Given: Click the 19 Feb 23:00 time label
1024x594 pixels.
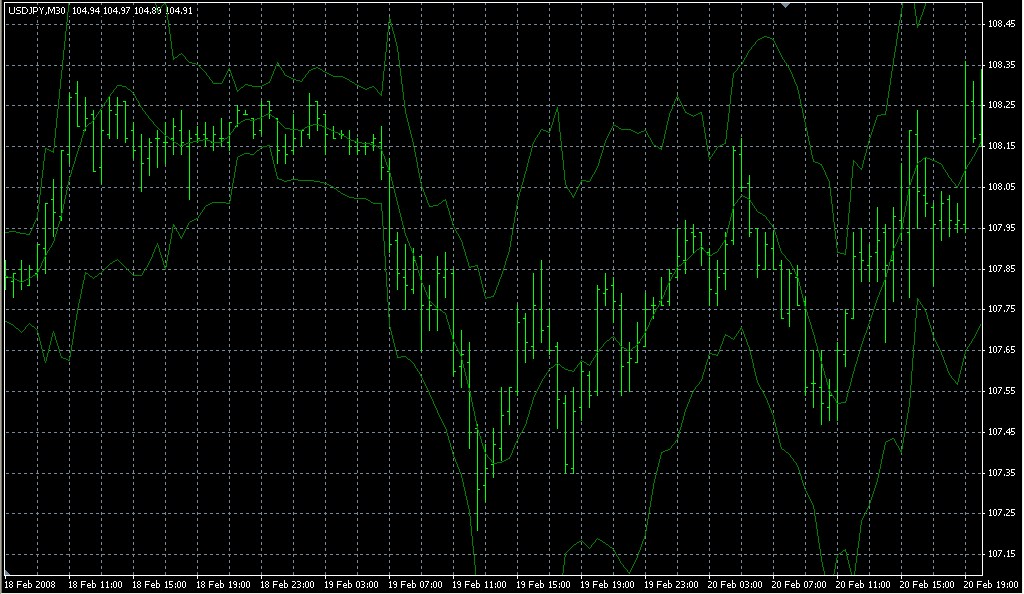Looking at the screenshot, I should 671,585.
